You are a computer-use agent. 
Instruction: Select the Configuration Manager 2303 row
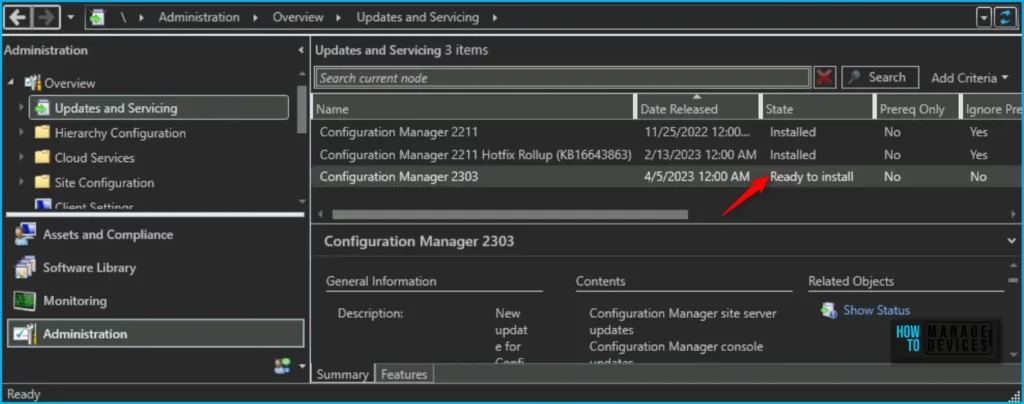(667, 176)
